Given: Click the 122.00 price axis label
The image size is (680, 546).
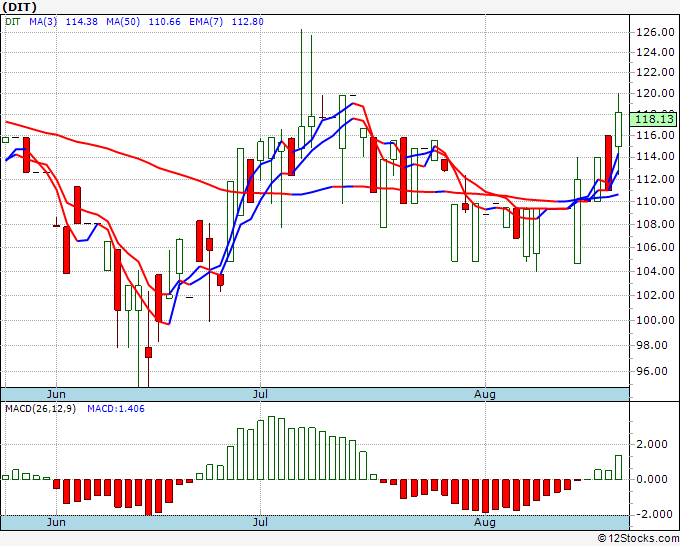Looking at the screenshot, I should (655, 72).
